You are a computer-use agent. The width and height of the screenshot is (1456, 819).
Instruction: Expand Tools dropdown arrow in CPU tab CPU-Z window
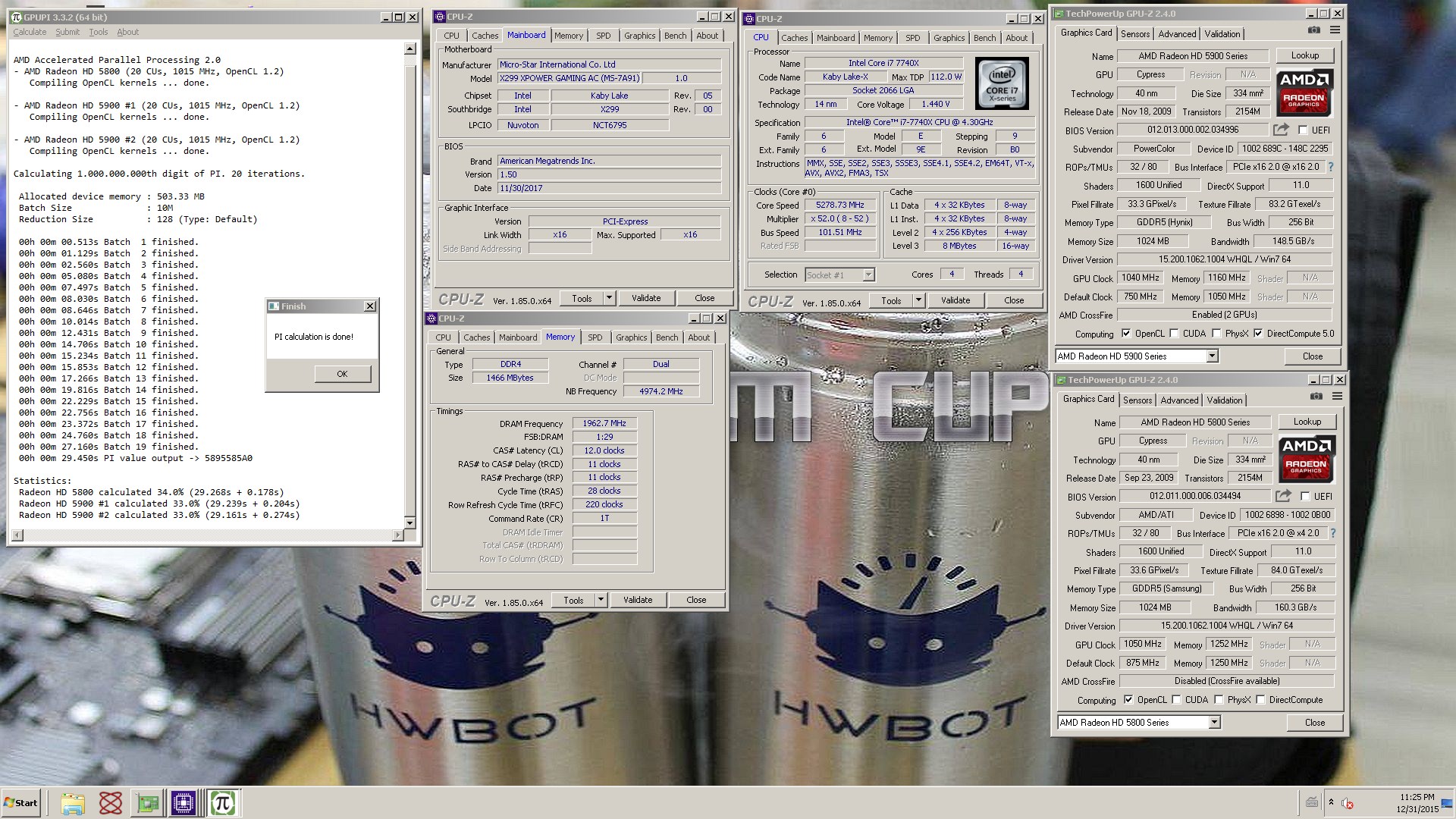(918, 300)
